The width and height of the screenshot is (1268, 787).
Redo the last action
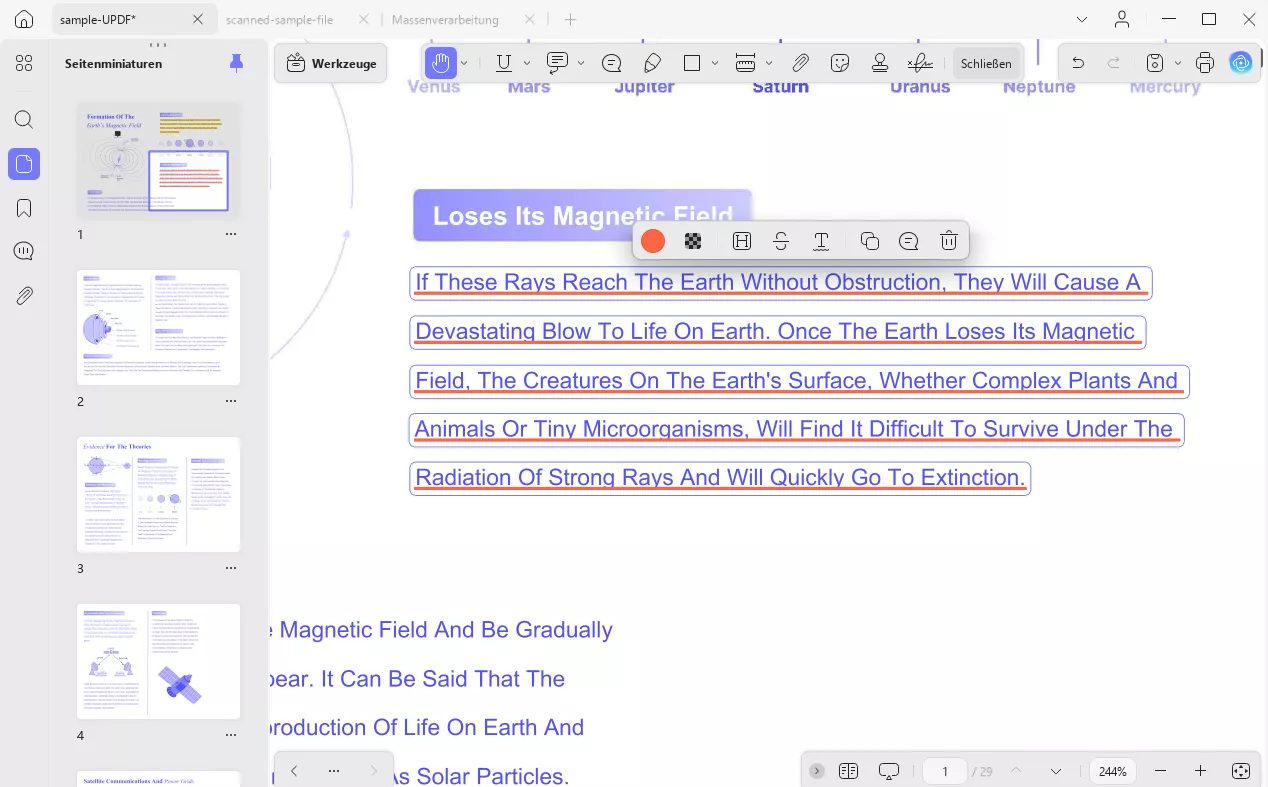(1113, 63)
